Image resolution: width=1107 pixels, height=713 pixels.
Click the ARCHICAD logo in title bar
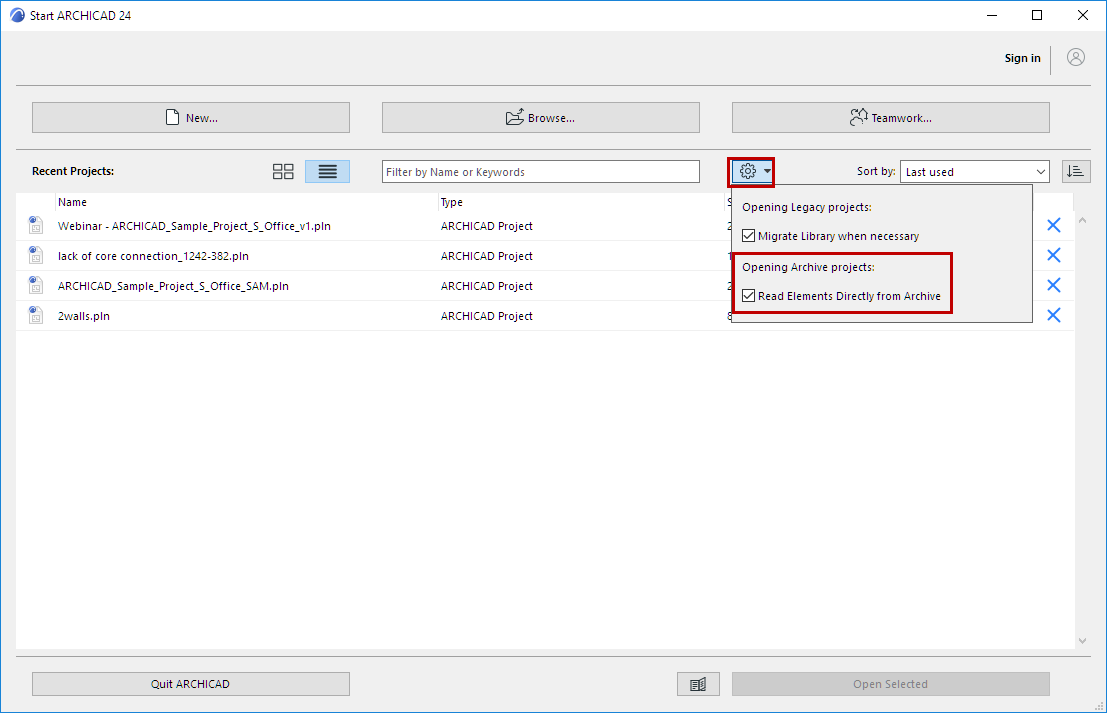(17, 15)
